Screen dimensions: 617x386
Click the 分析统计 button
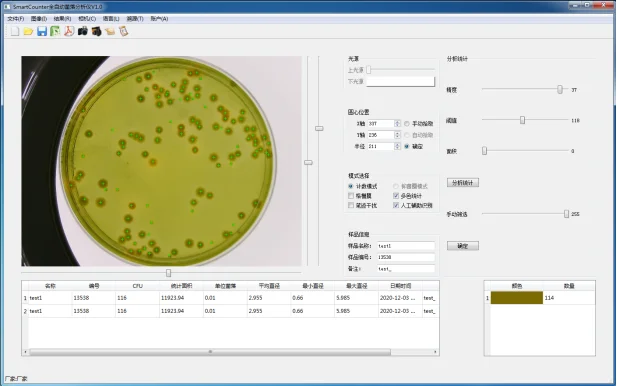click(463, 183)
